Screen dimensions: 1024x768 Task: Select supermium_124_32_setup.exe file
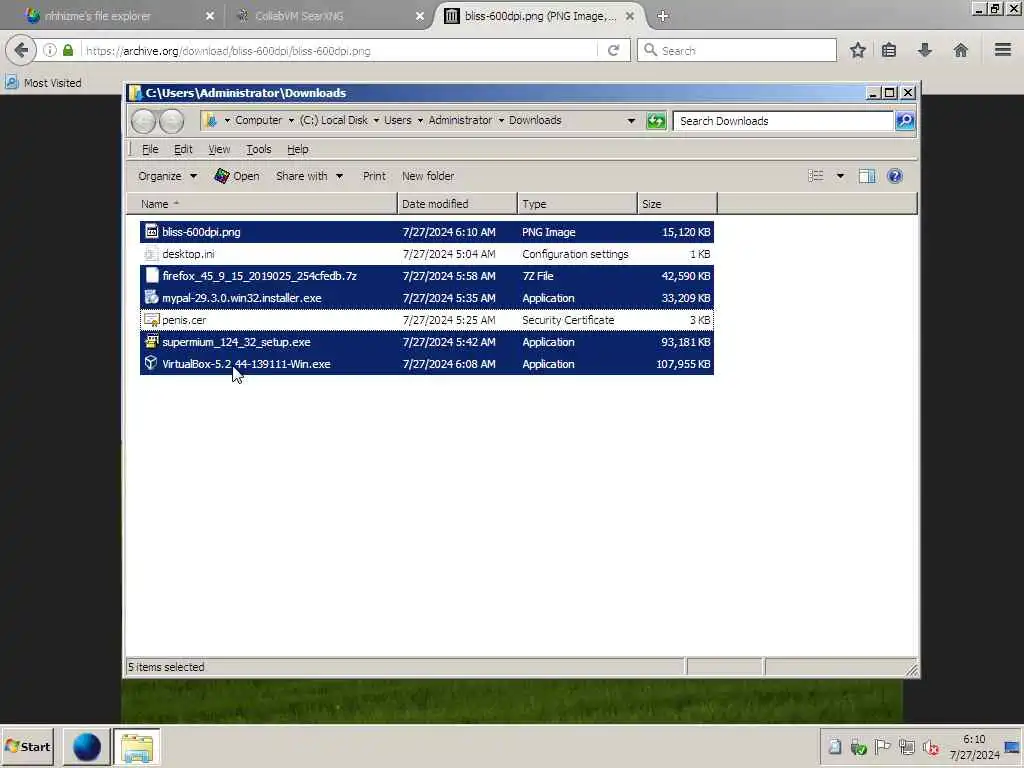[426, 342]
